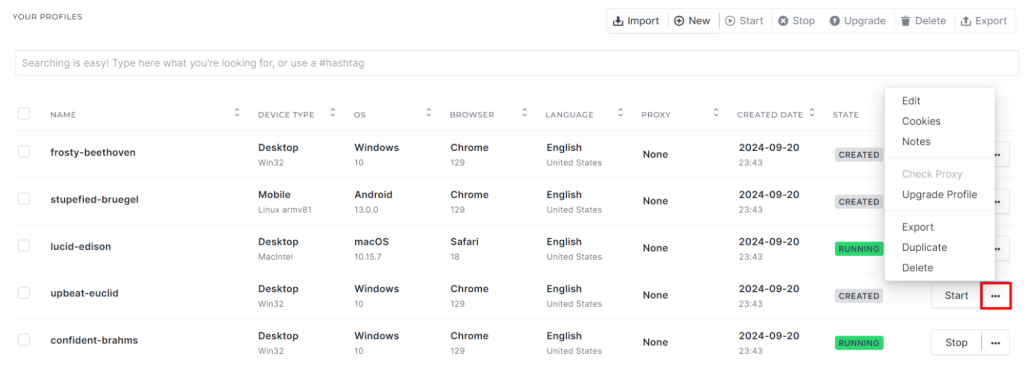Open more options for confident-brahms
Image resolution: width=1024 pixels, height=369 pixels.
[x=995, y=343]
